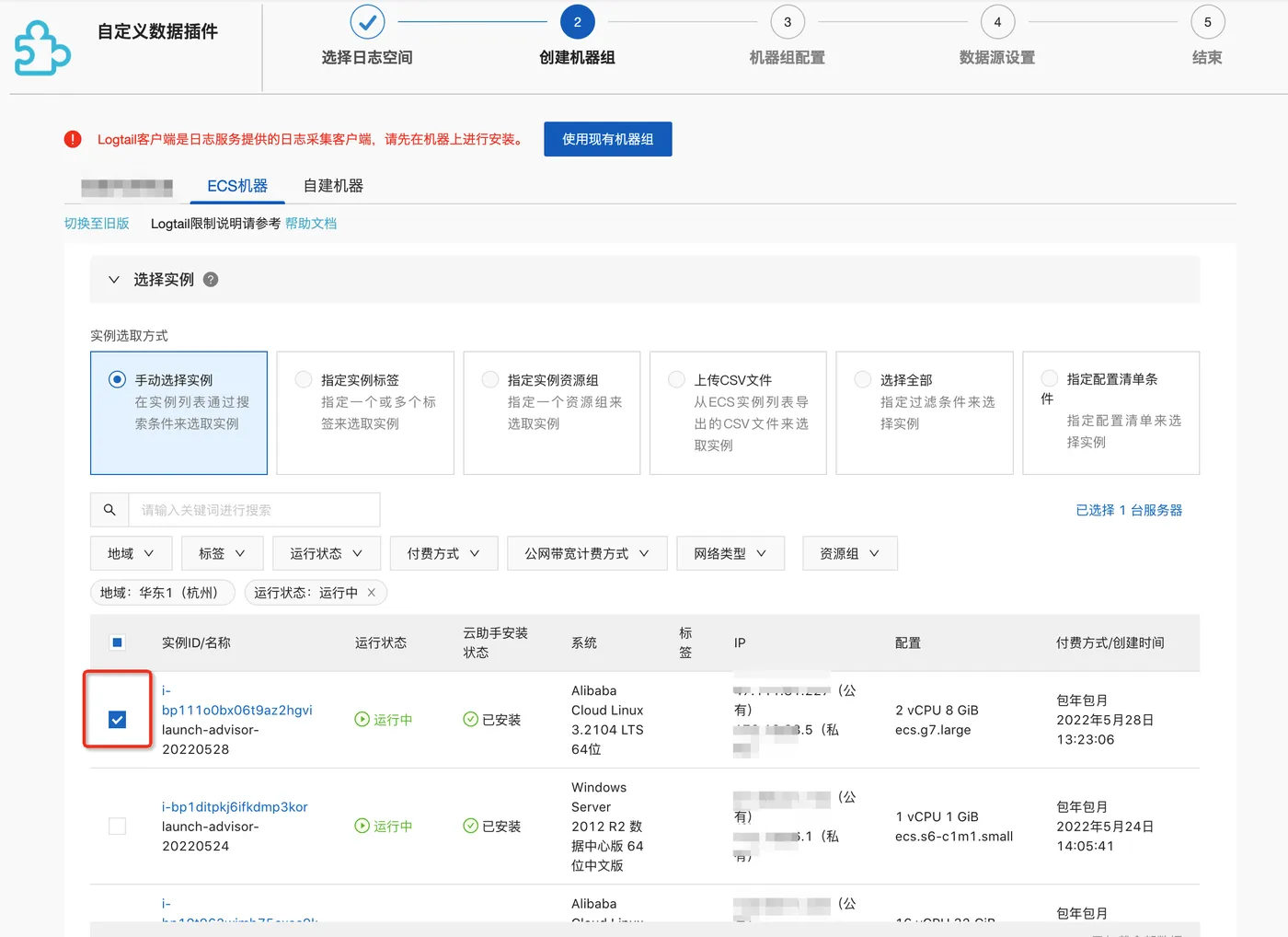Click the 2022年5月28日 creation date cell

coord(1105,720)
